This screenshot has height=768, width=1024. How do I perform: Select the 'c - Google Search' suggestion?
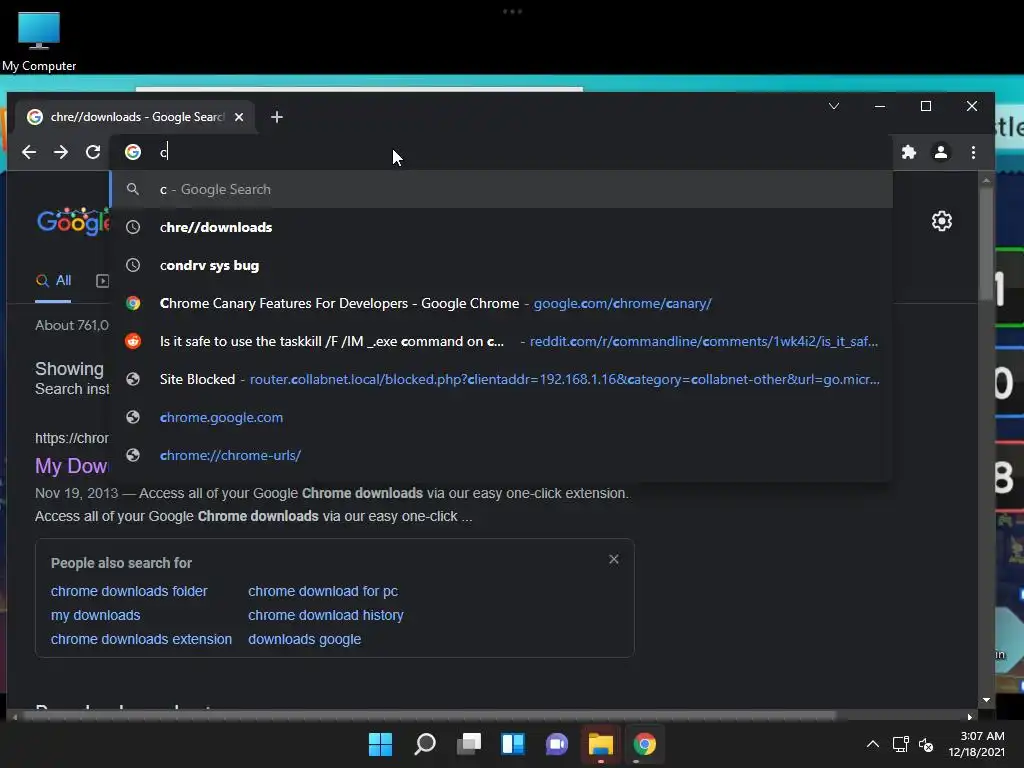point(502,189)
